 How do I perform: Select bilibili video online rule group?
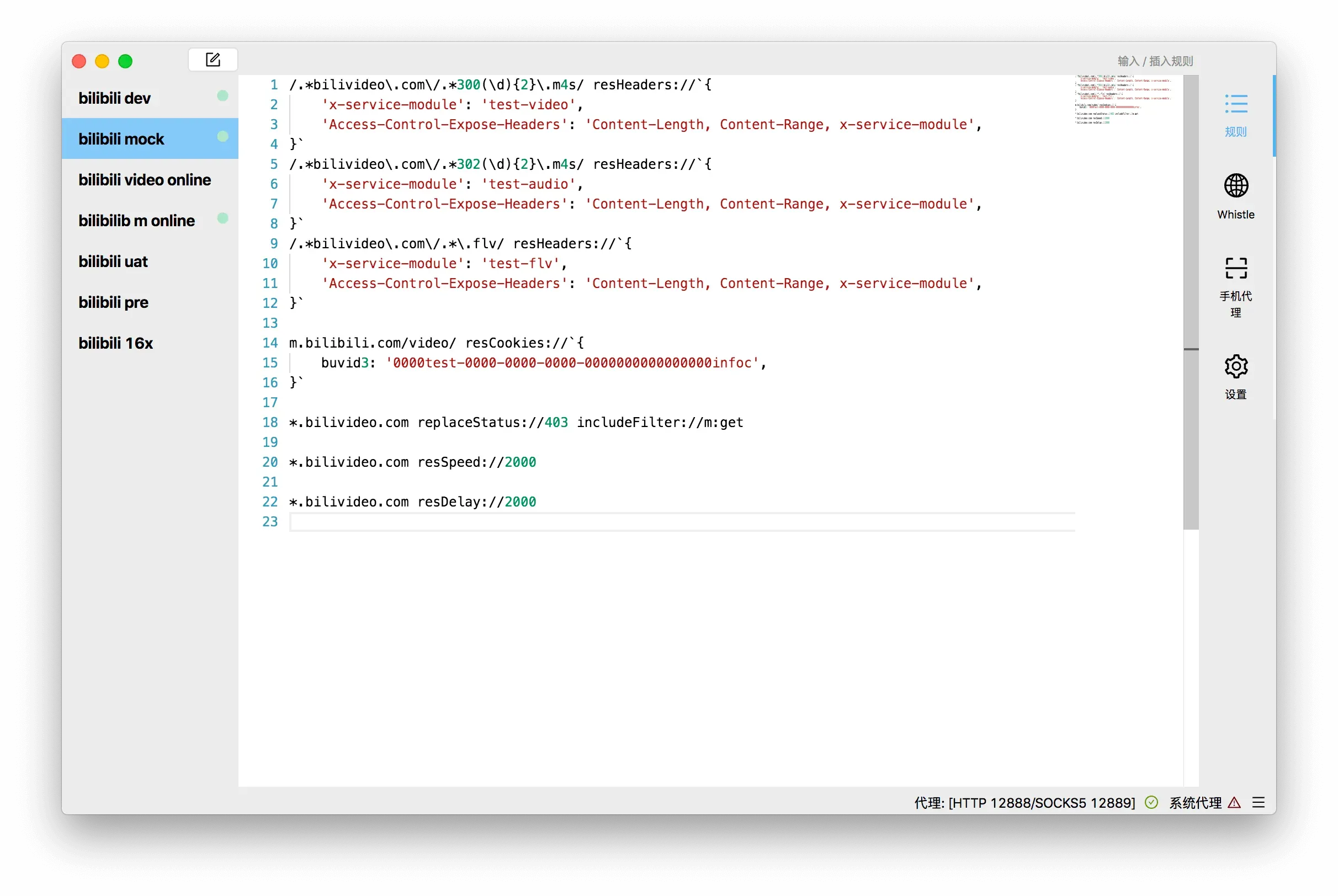145,180
